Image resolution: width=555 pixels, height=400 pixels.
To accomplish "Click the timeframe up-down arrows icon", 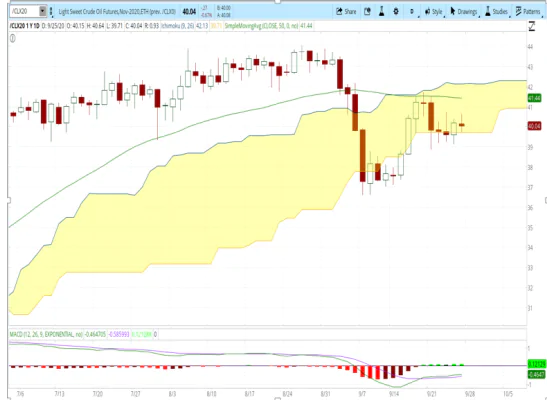I will click(x=412, y=12).
